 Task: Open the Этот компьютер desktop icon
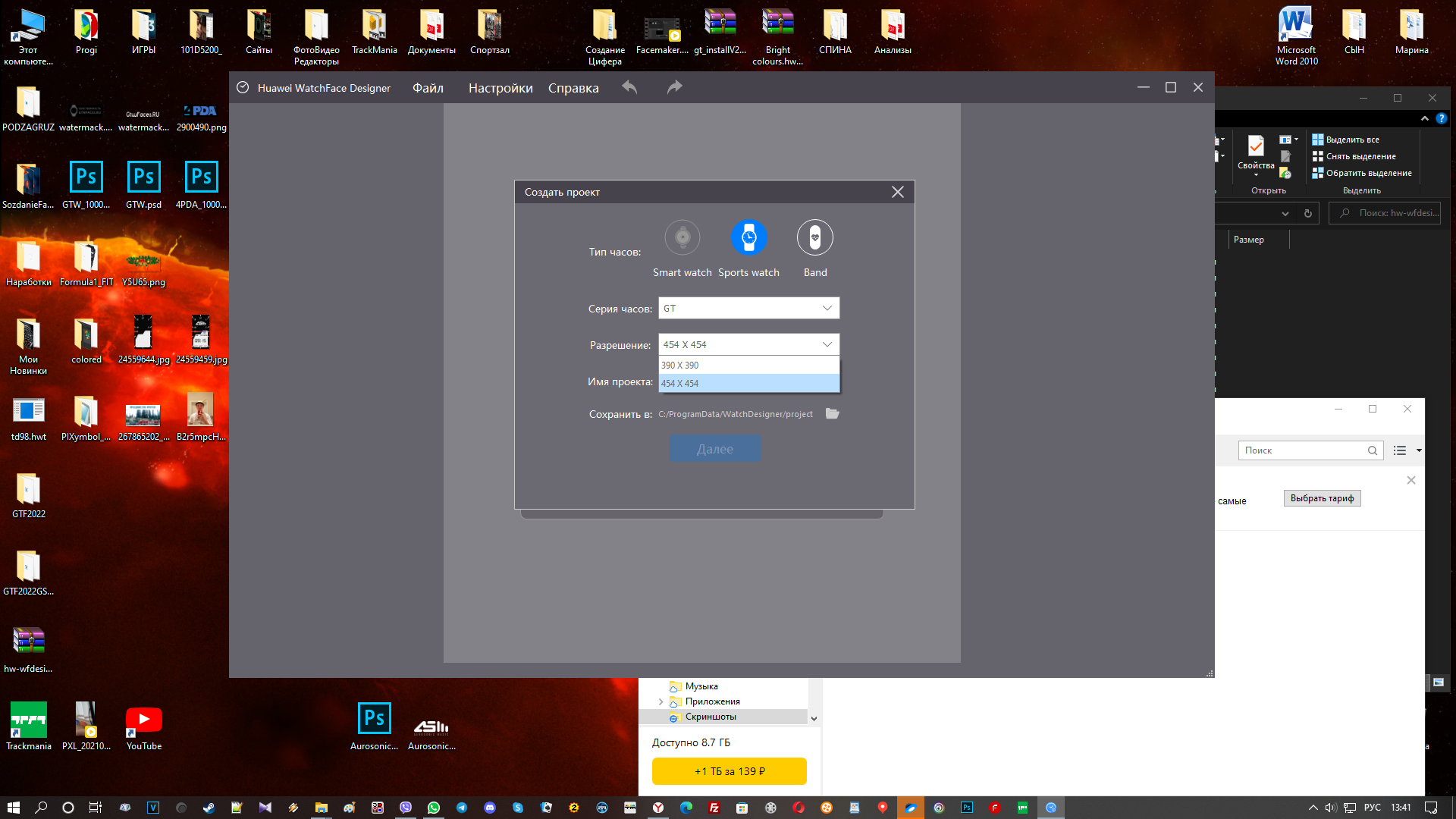click(28, 38)
